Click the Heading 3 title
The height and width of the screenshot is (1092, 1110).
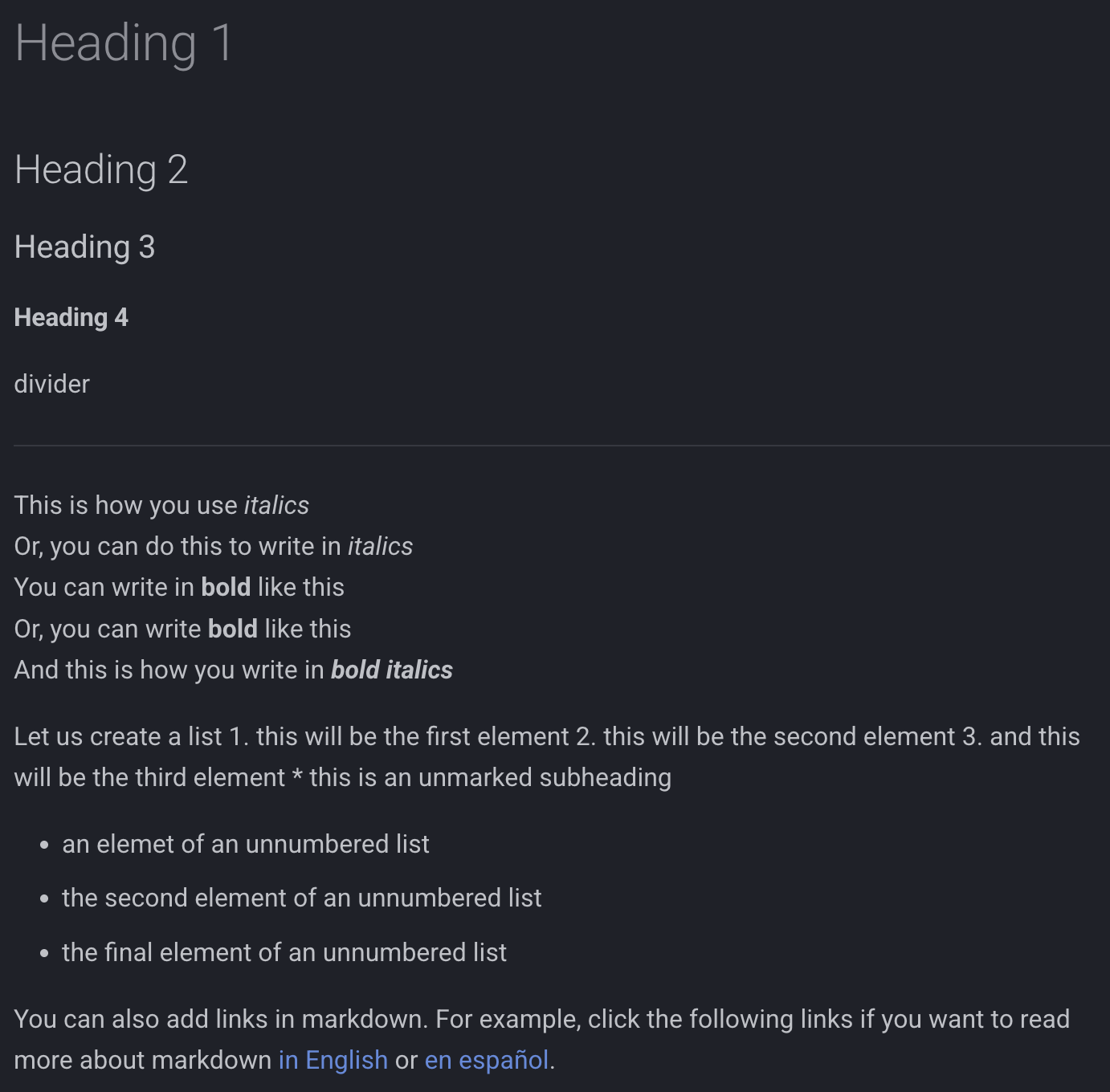pos(84,247)
